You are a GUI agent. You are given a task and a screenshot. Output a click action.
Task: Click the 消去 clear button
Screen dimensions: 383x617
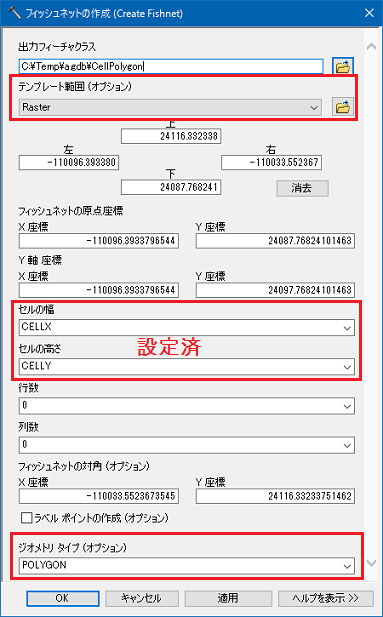coord(302,188)
